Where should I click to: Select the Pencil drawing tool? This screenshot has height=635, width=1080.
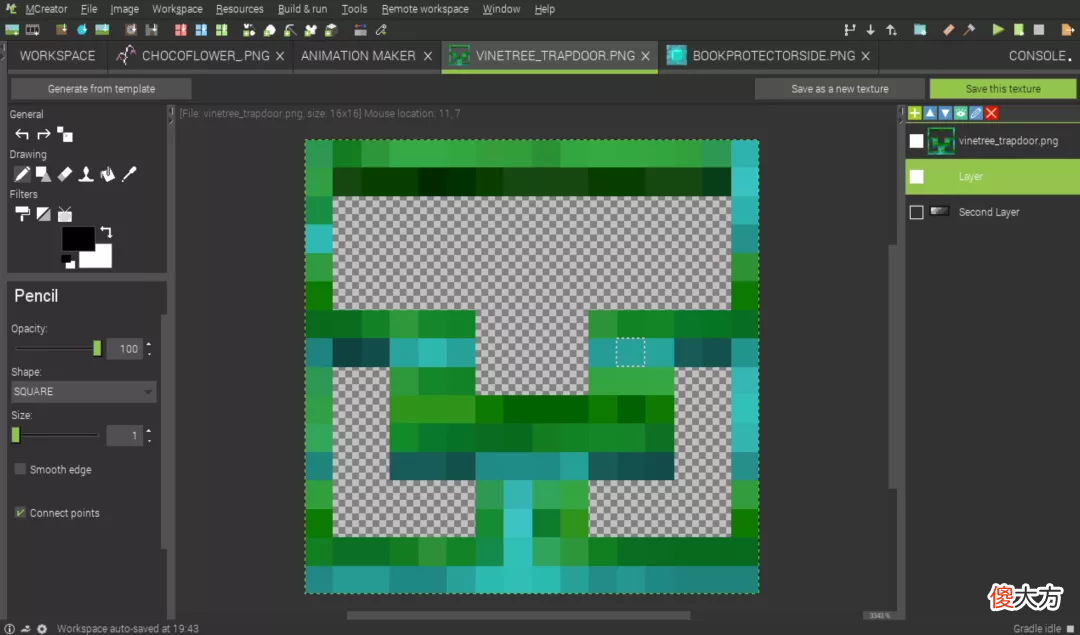22,174
